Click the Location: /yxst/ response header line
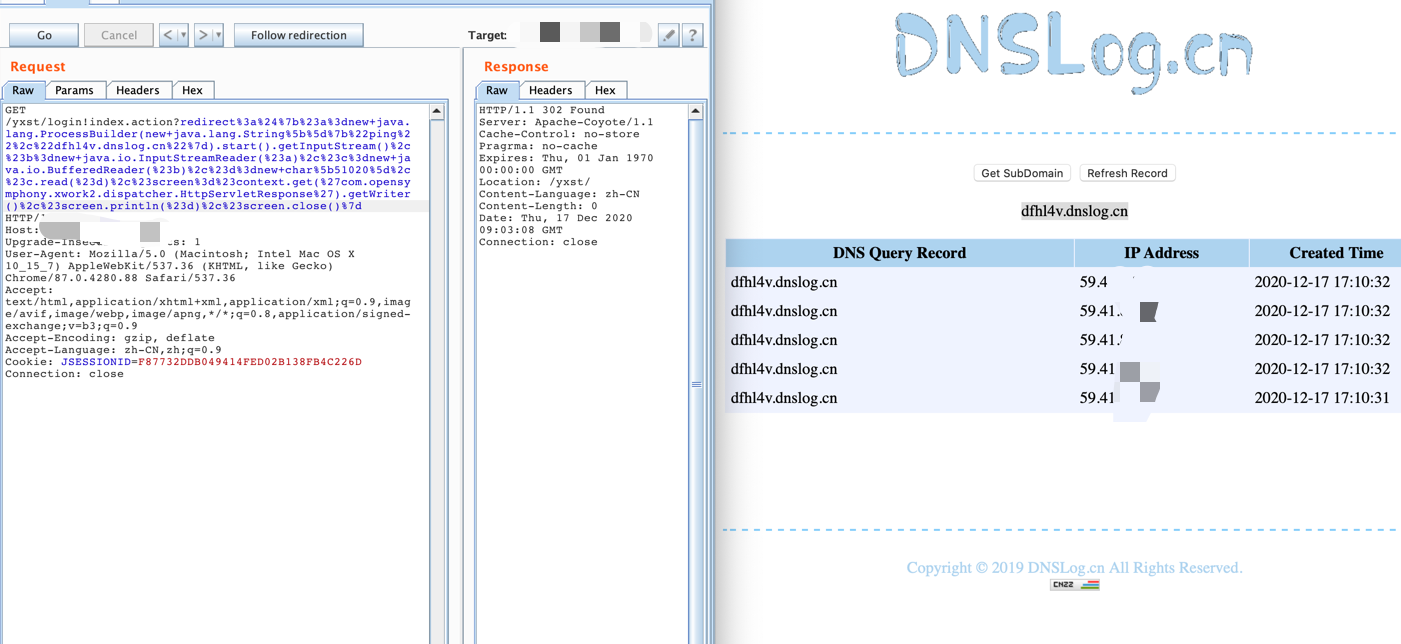The width and height of the screenshot is (1401, 644). (535, 182)
